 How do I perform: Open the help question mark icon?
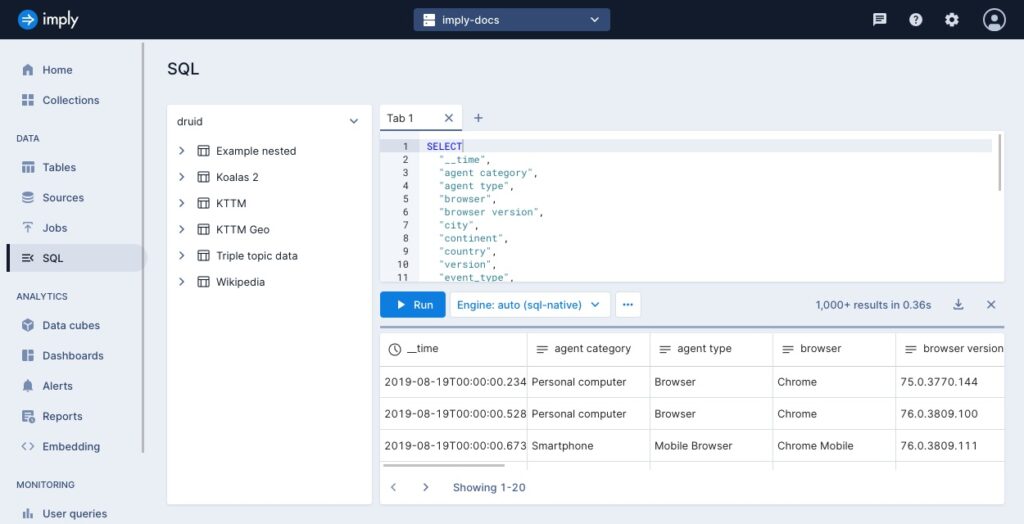916,20
